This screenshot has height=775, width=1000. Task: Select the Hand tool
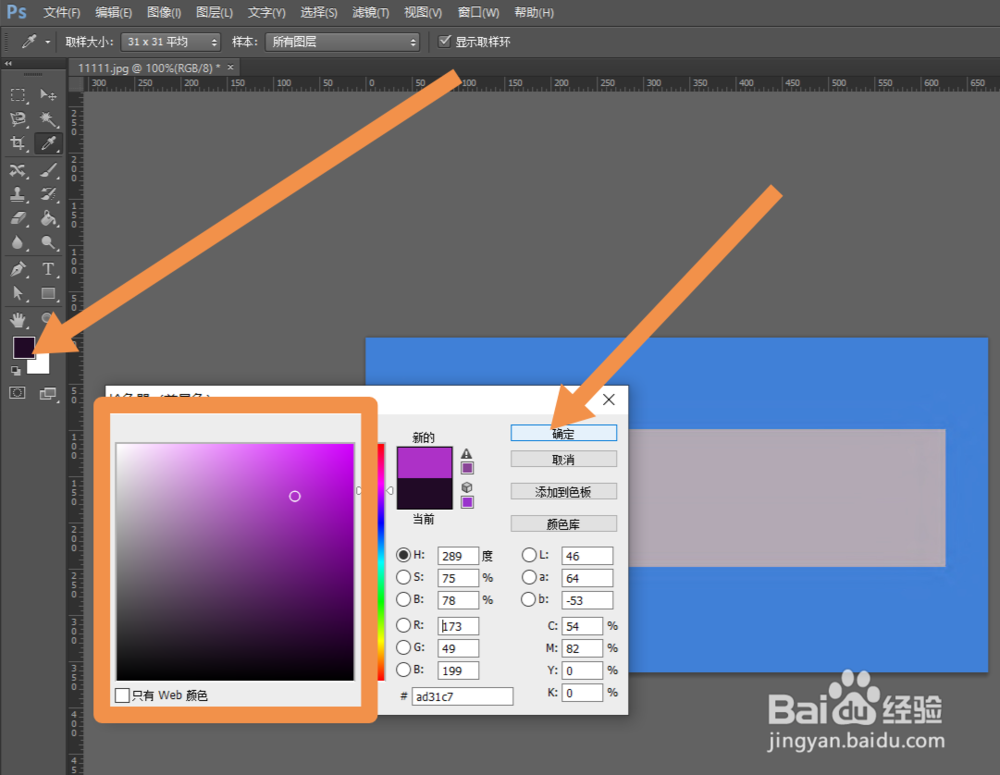(18, 320)
